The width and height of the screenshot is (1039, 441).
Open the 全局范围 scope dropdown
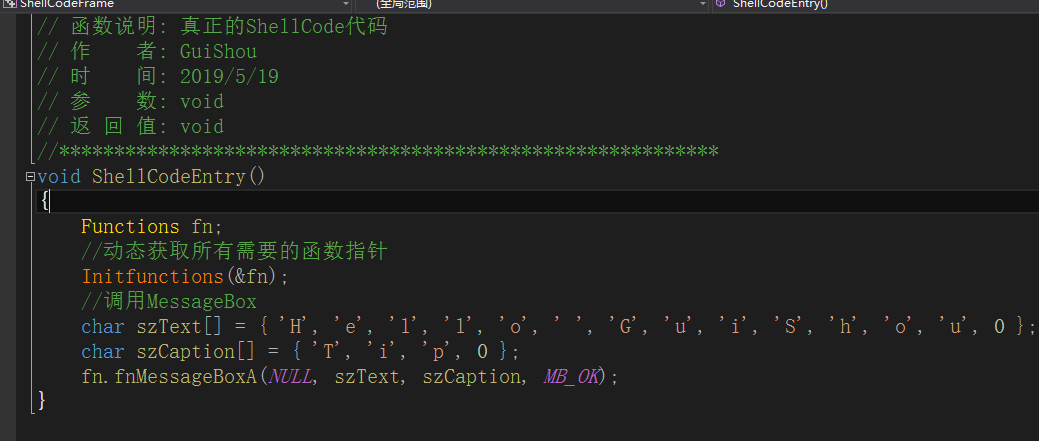pos(702,4)
